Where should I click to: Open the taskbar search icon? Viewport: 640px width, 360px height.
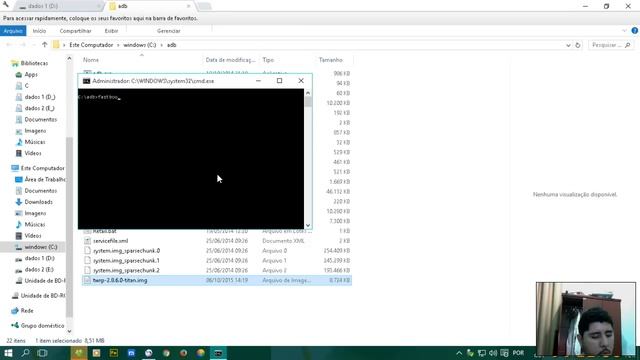coord(25,353)
